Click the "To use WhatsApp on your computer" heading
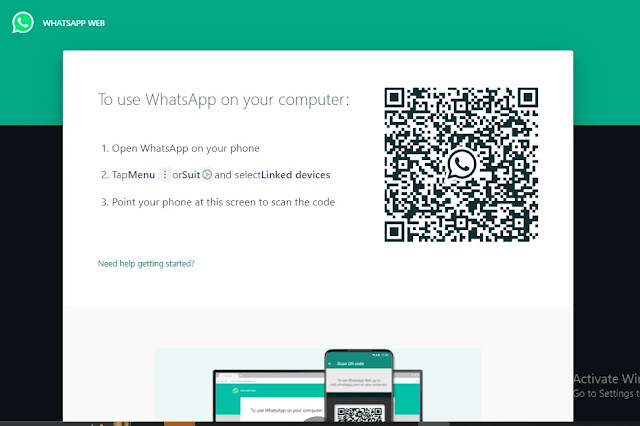The width and height of the screenshot is (640, 426). coord(224,100)
